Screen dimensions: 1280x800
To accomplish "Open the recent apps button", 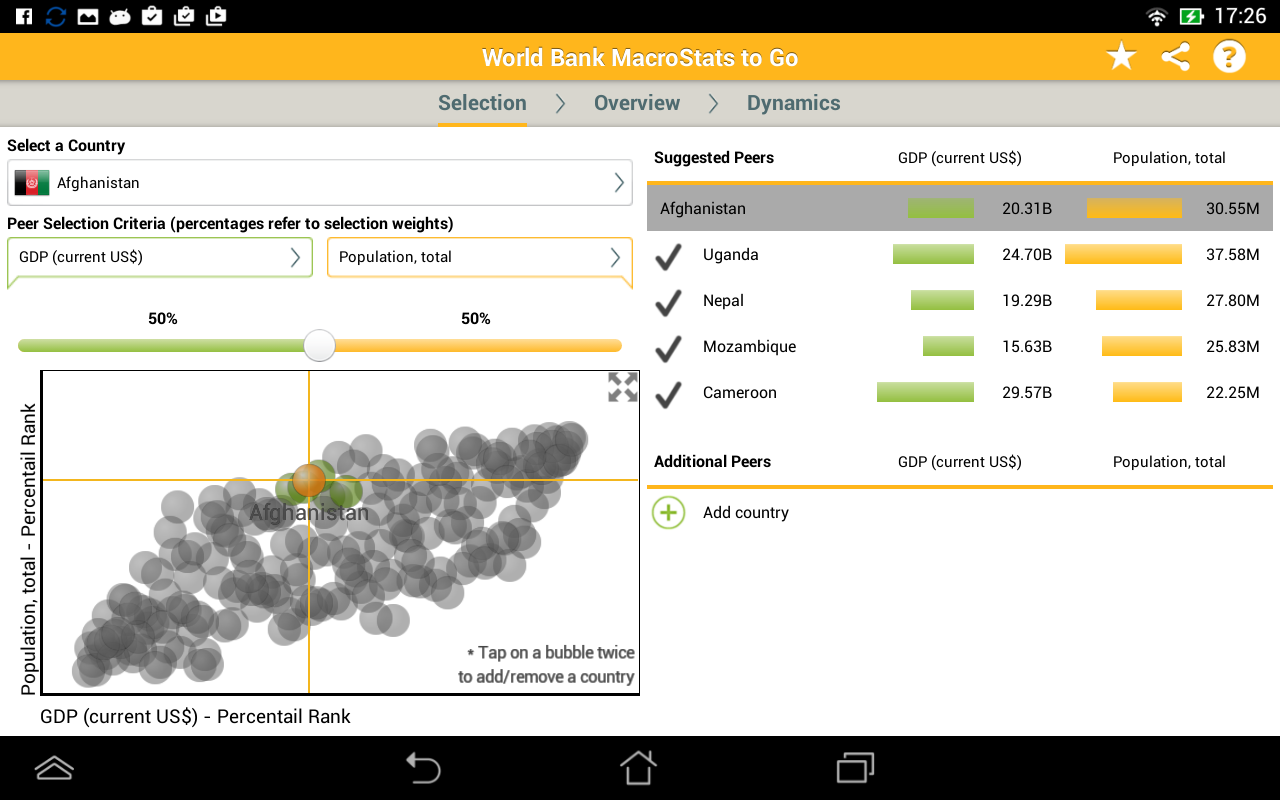I will point(855,768).
